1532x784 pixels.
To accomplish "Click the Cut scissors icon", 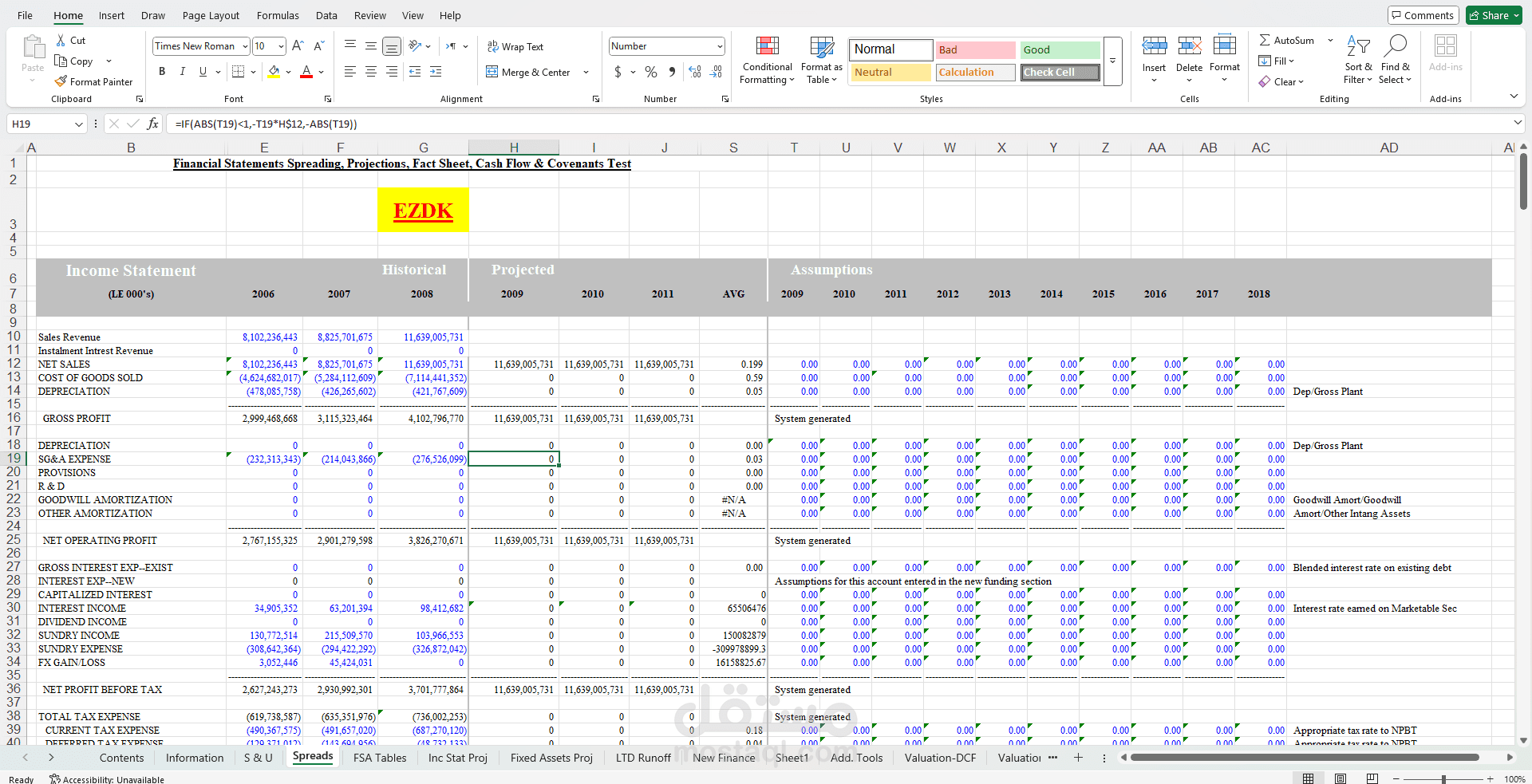I will 61,41.
